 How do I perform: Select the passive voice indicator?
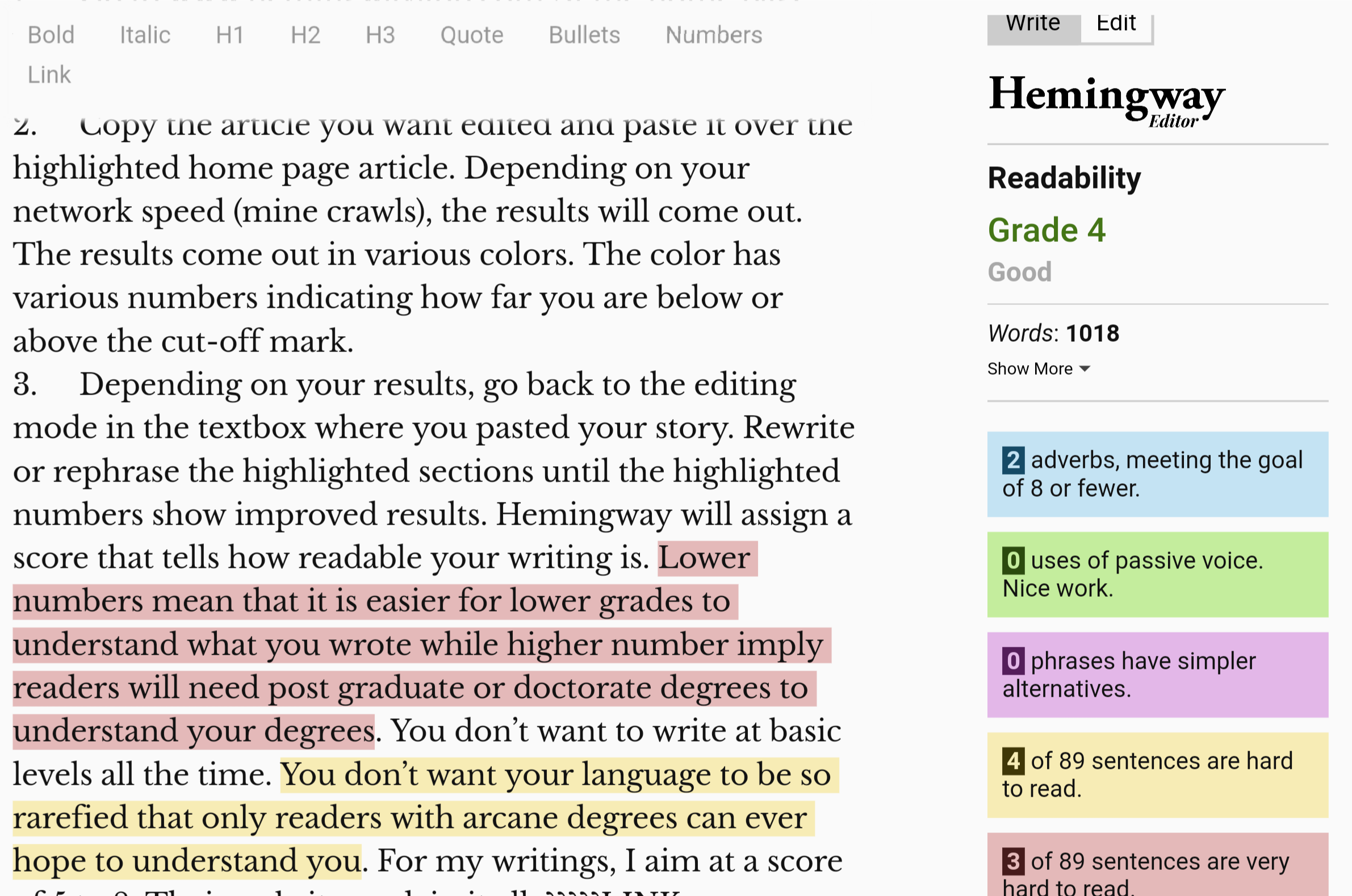[x=1158, y=573]
